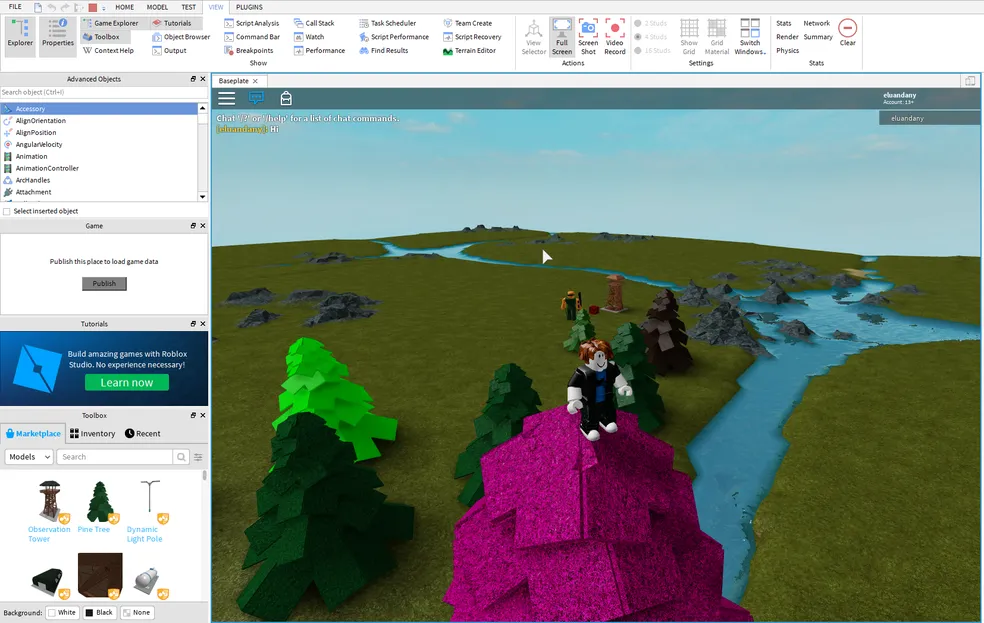Open the in-game hamburger menu
The height and width of the screenshot is (623, 984).
227,99
